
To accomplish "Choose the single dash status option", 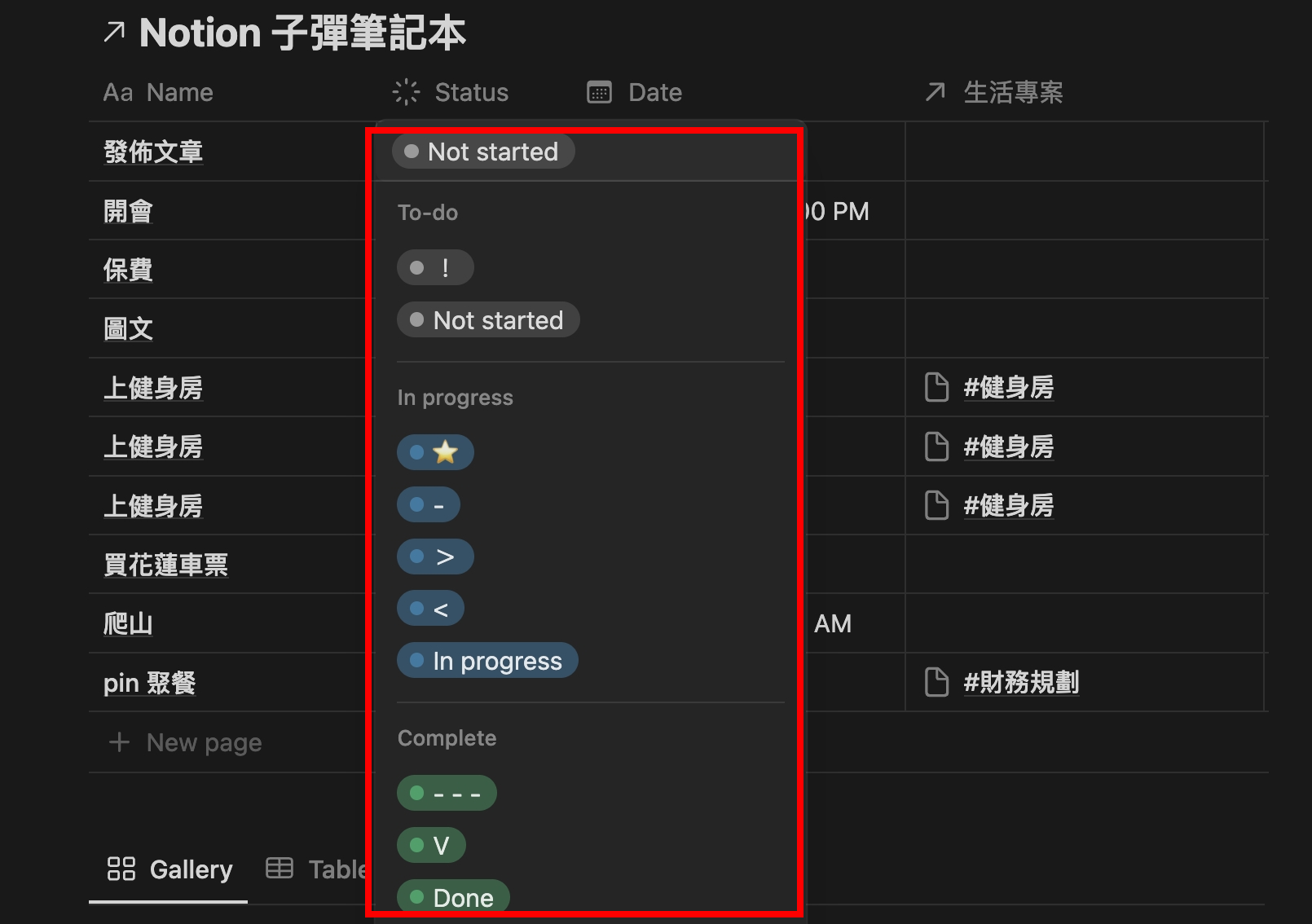I will pos(429,504).
